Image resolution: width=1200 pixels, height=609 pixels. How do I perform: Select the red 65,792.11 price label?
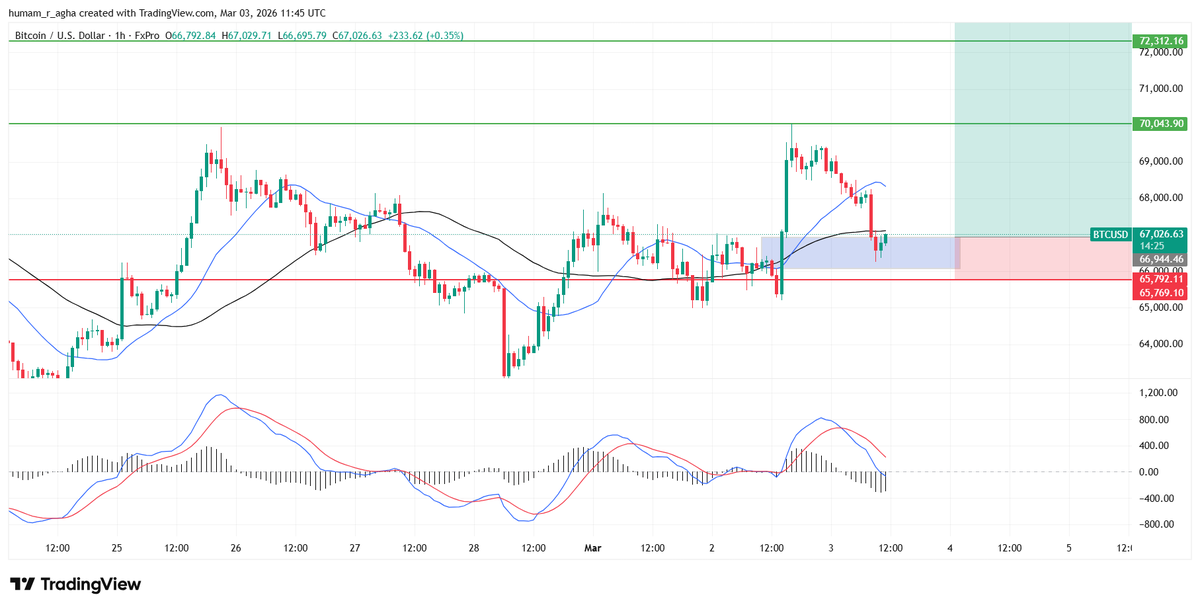coord(1161,280)
